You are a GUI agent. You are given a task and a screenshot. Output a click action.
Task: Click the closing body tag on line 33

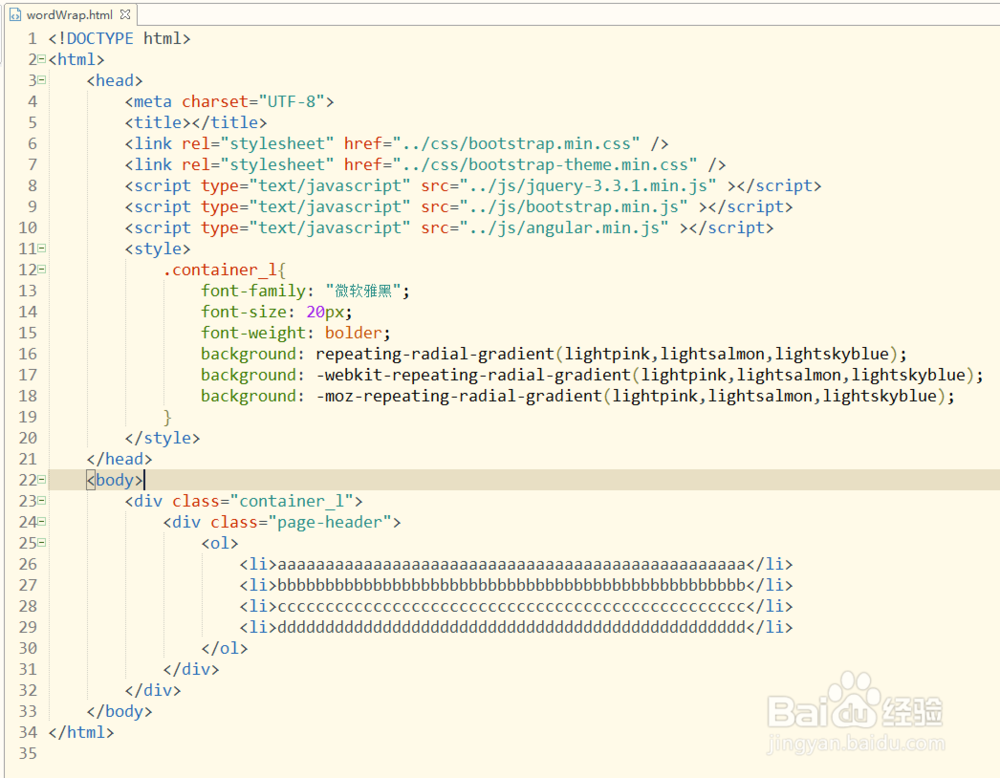click(119, 712)
